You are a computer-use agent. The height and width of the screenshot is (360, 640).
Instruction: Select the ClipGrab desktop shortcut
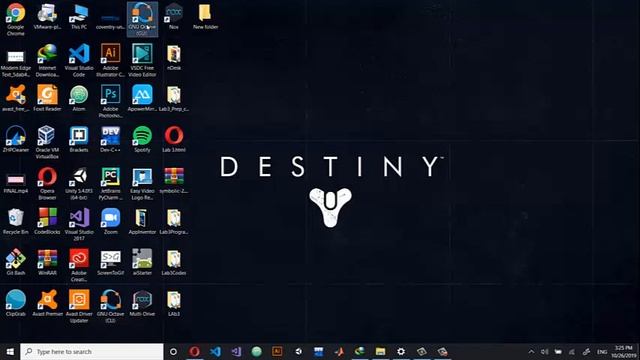pyautogui.click(x=16, y=302)
